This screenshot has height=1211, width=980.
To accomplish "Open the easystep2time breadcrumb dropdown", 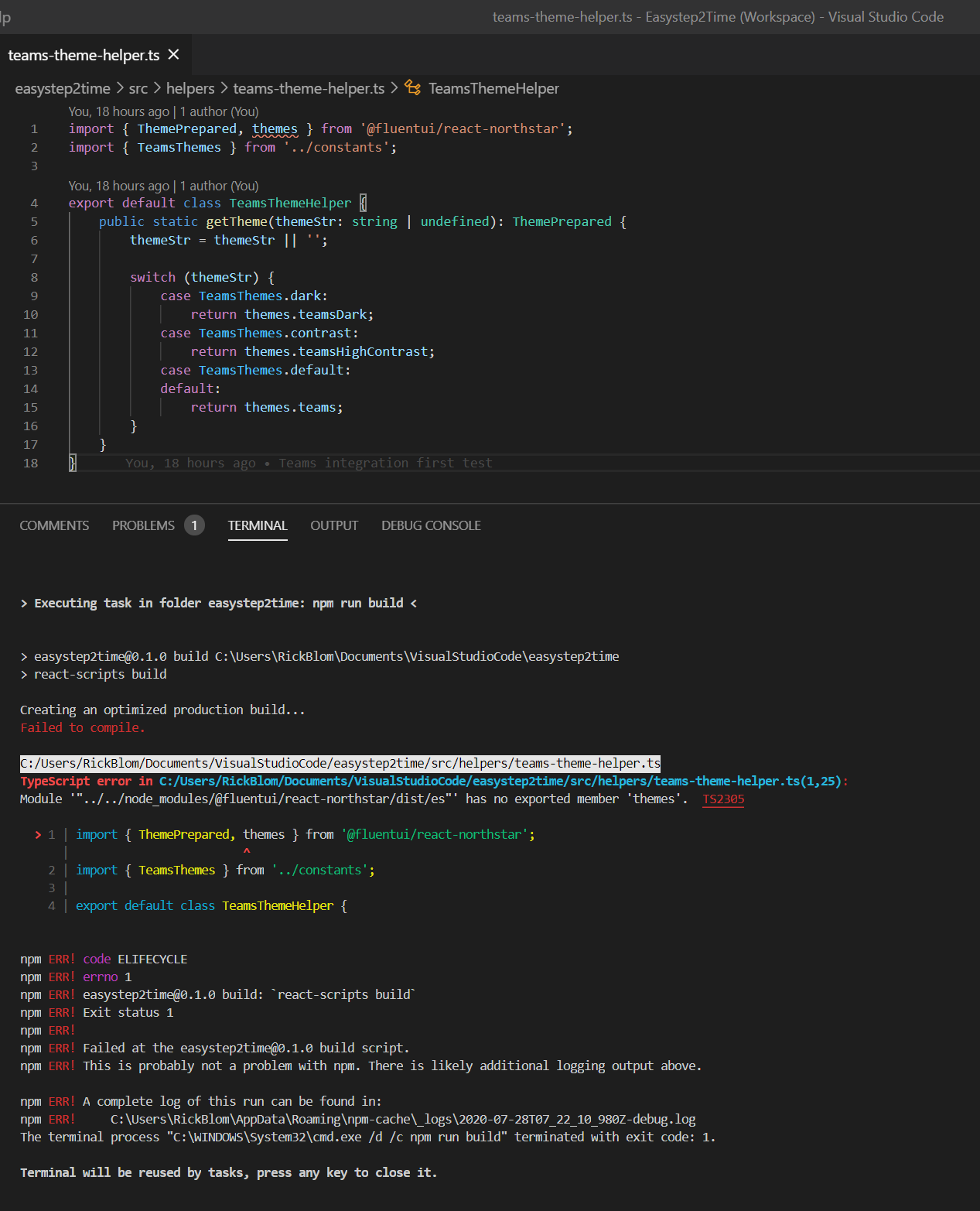I will click(62, 88).
